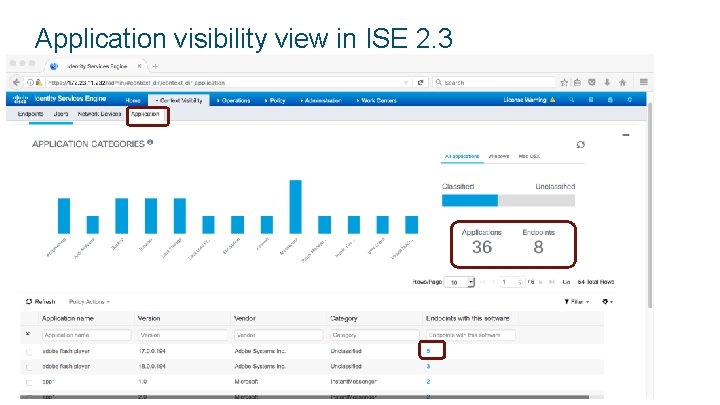
Task: Focus the Vendor filter field
Action: click(279, 335)
